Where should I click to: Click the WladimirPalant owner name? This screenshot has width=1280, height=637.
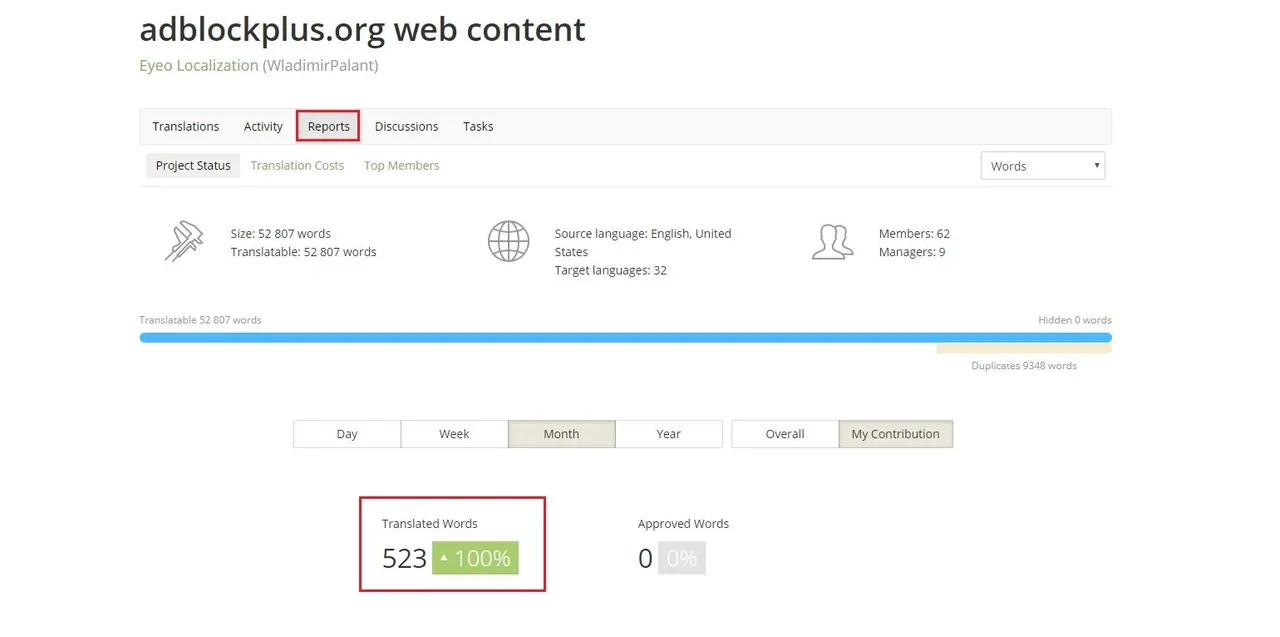click(320, 65)
